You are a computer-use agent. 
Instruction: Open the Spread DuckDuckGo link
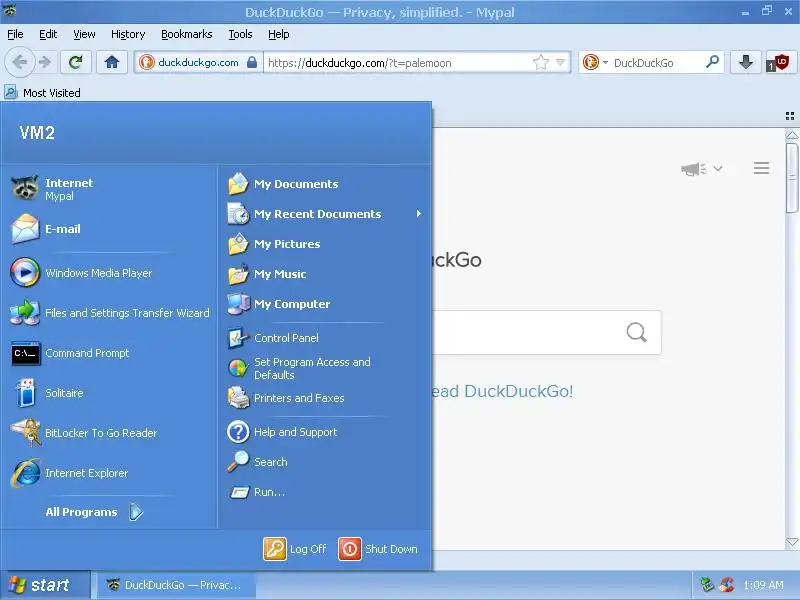pos(503,391)
